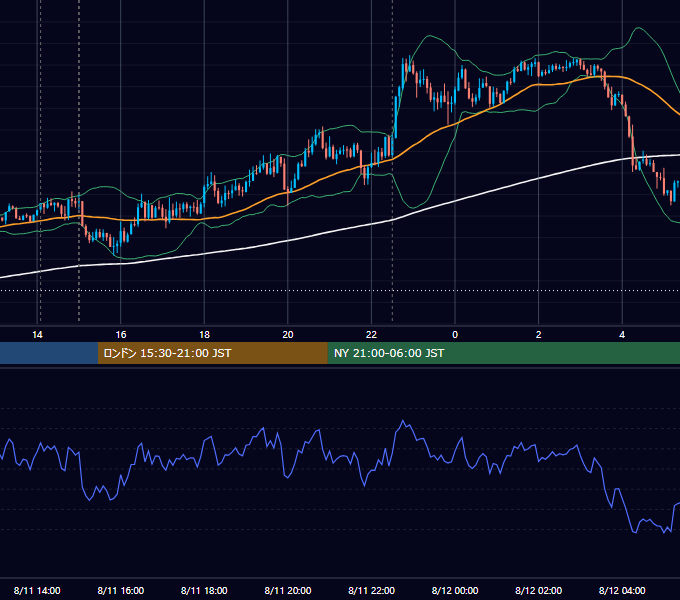
Task: Click the hour label 18 on price chart axis
Action: pos(204,335)
